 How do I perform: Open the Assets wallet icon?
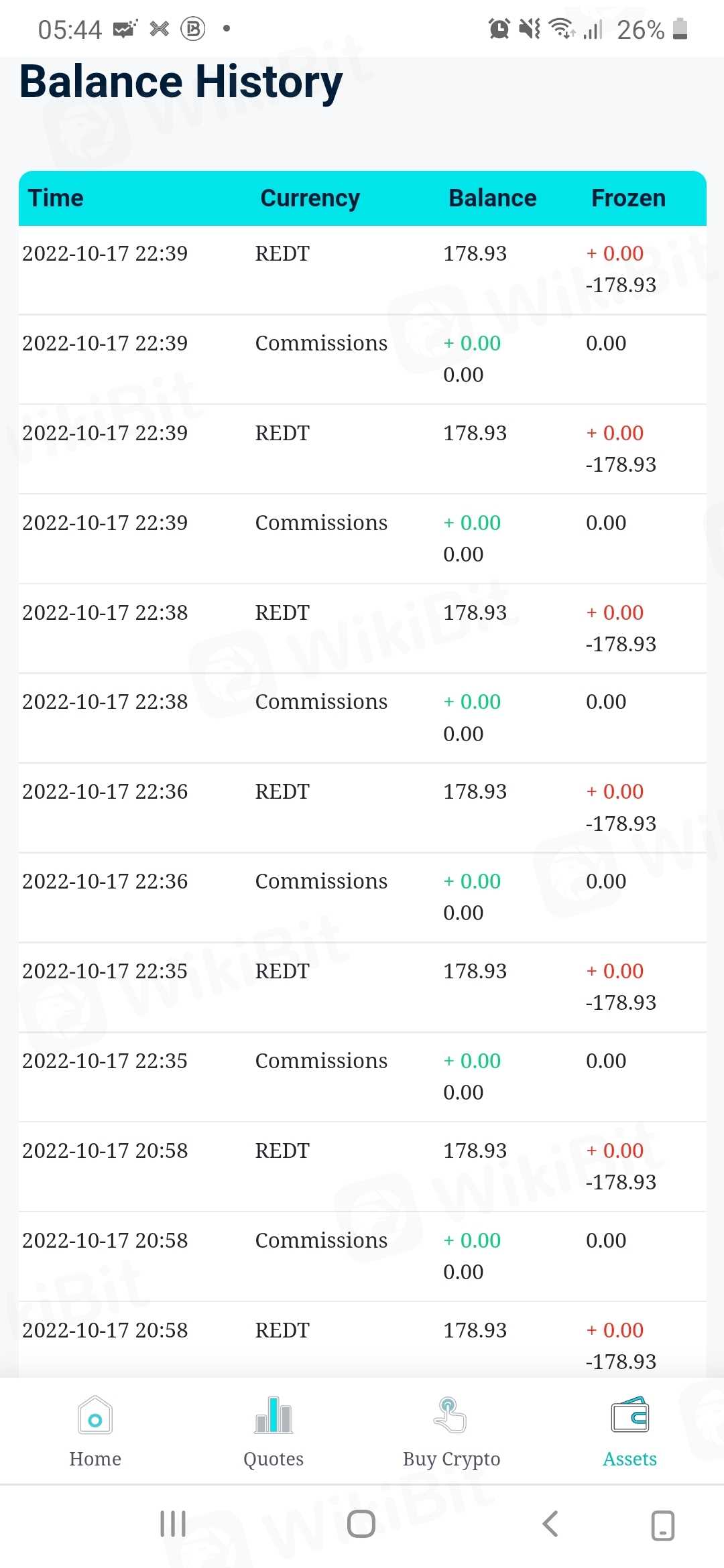[629, 1415]
